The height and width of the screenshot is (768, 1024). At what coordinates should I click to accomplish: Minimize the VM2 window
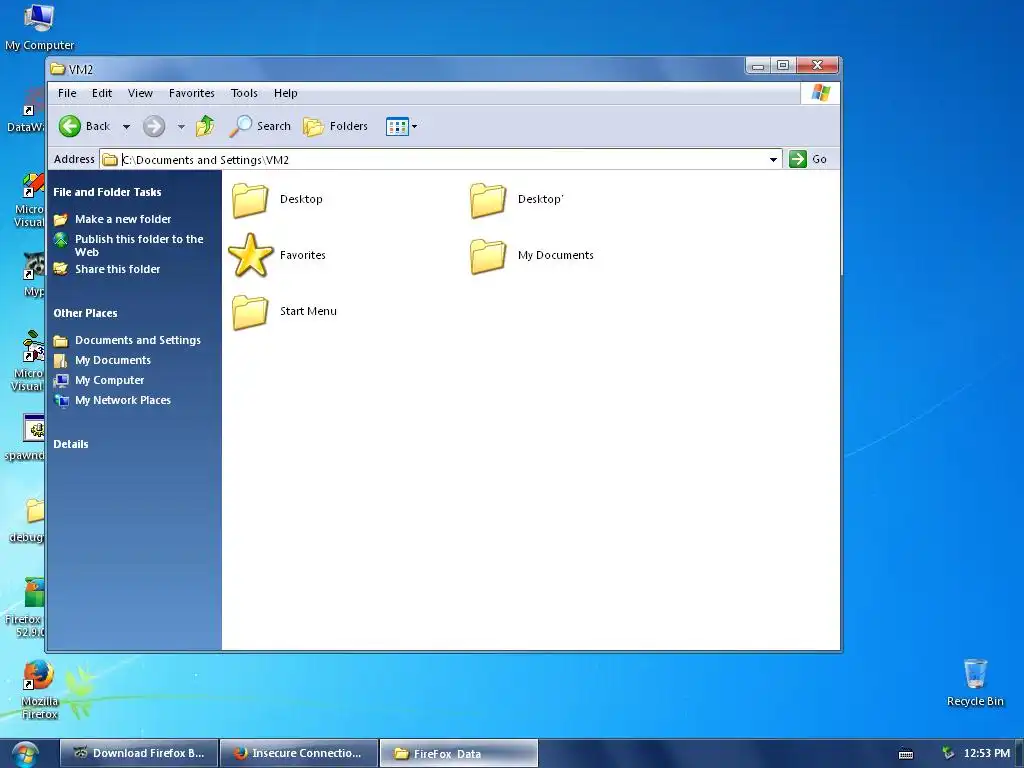[758, 65]
